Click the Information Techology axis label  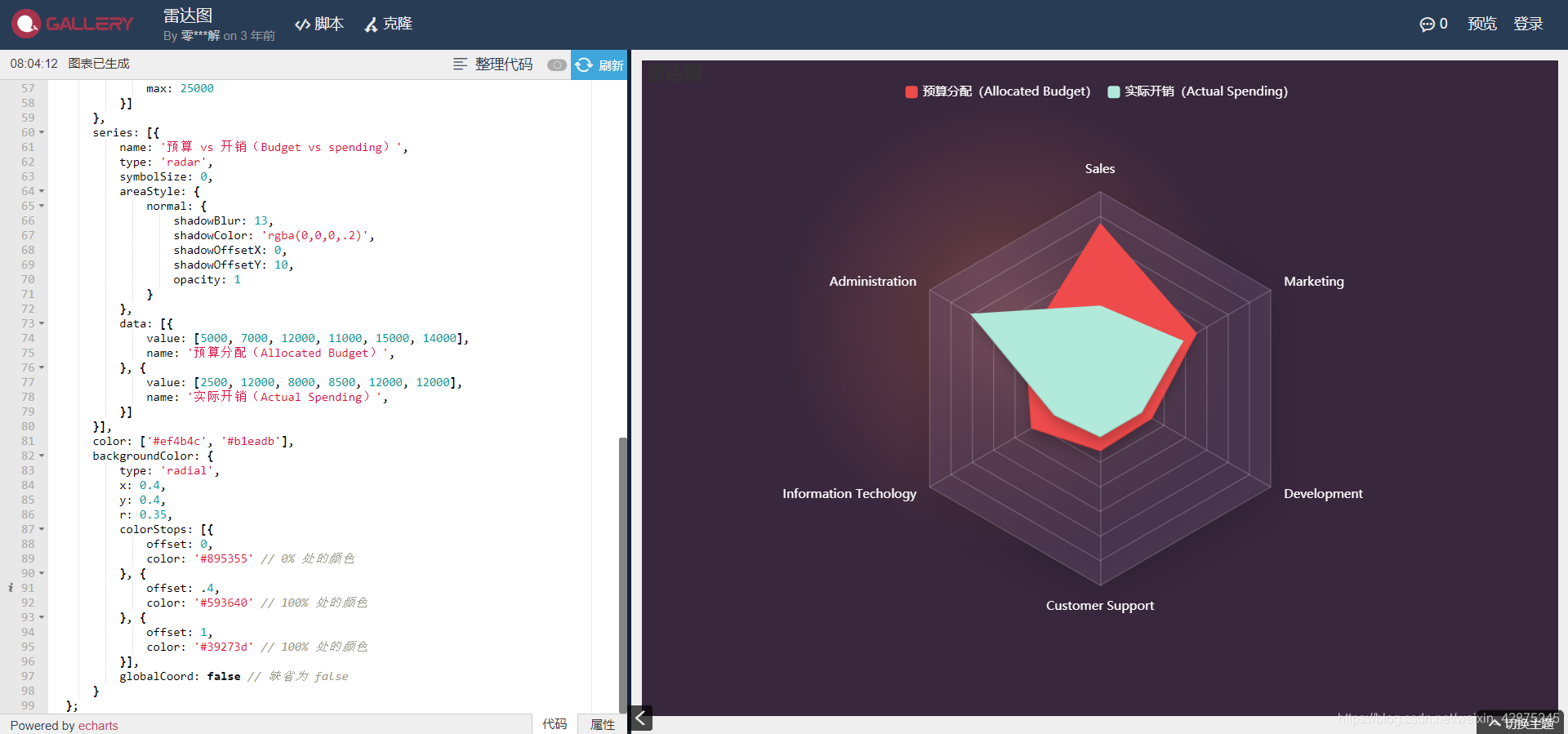[849, 494]
